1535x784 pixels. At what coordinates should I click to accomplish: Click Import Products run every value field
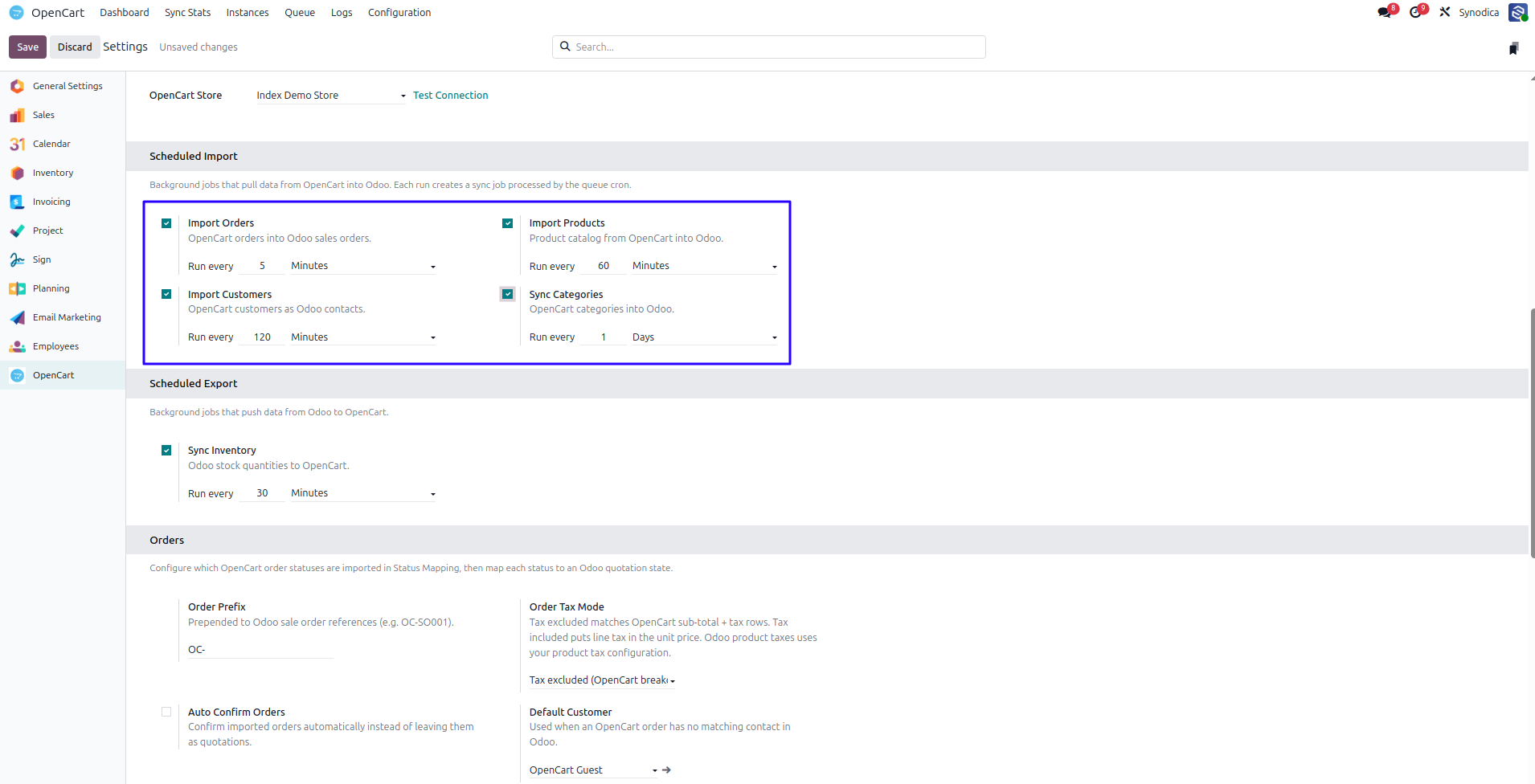point(604,266)
